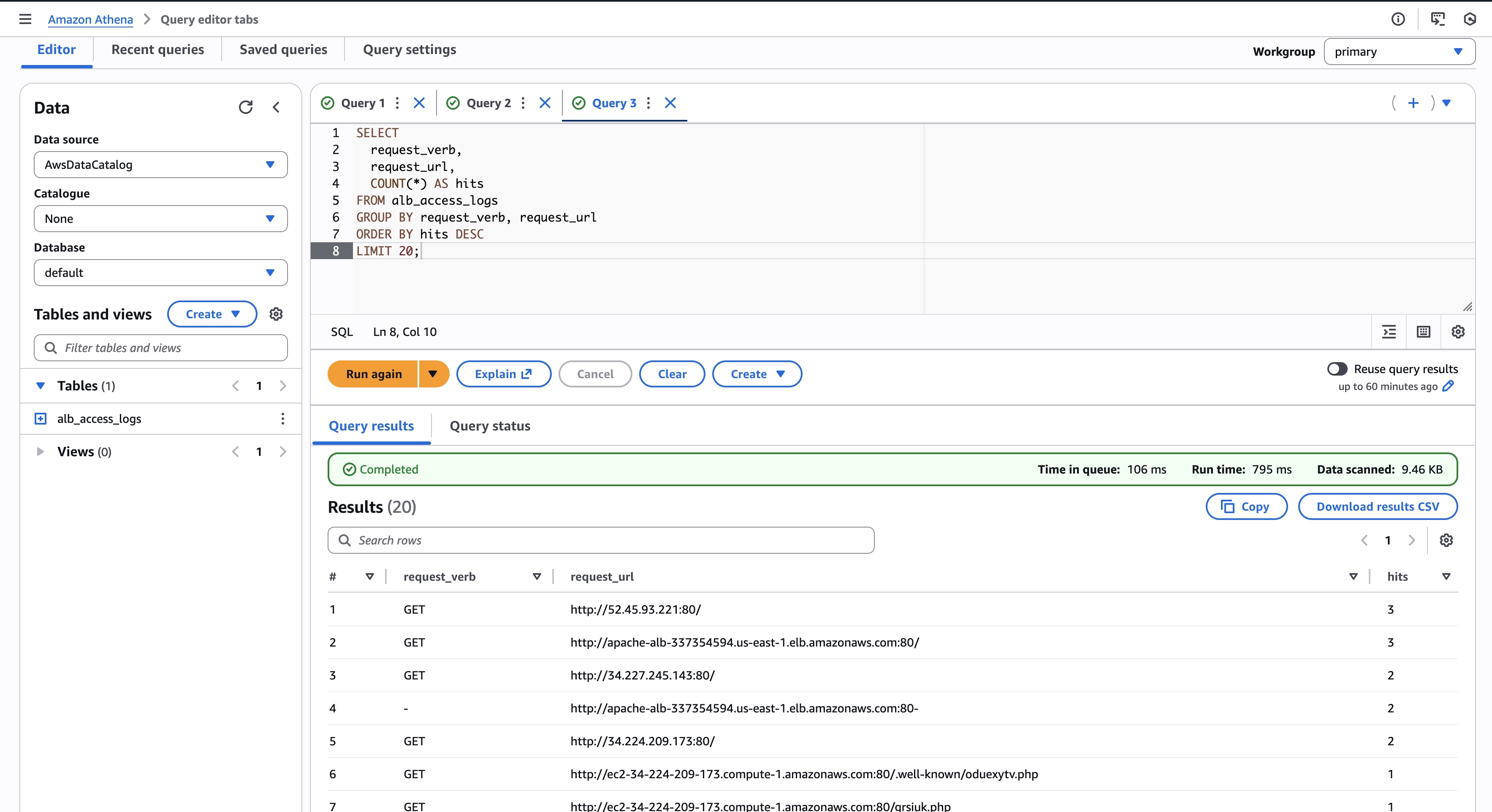This screenshot has width=1492, height=812.
Task: Open alb_access_logs table options menu
Action: point(282,419)
